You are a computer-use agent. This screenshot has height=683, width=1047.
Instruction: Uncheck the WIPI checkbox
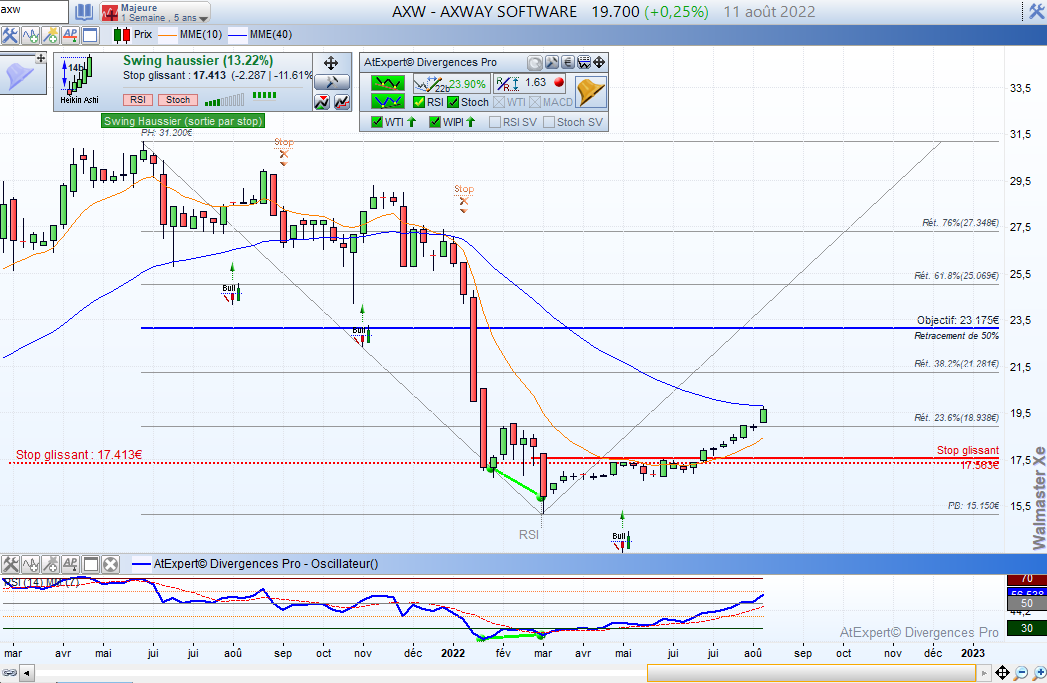click(435, 122)
